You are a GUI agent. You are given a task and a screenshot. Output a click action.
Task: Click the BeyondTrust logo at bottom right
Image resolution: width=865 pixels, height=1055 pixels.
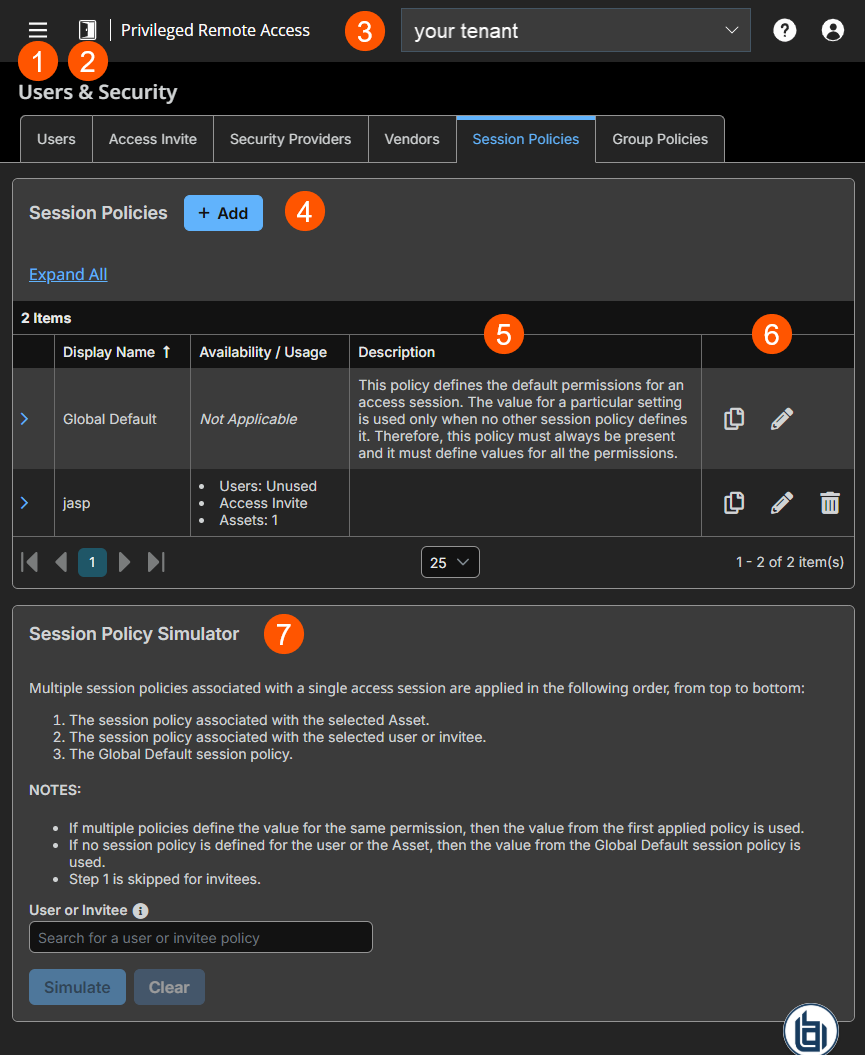[x=810, y=1028]
